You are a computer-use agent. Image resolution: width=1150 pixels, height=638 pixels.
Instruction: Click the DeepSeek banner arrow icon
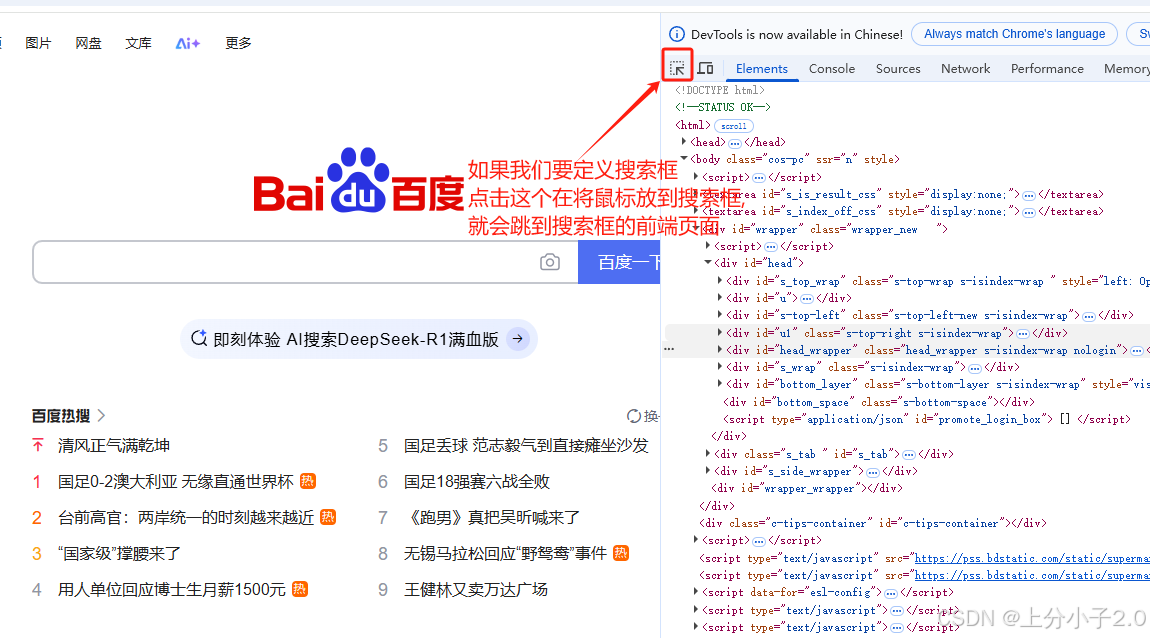pyautogui.click(x=518, y=339)
